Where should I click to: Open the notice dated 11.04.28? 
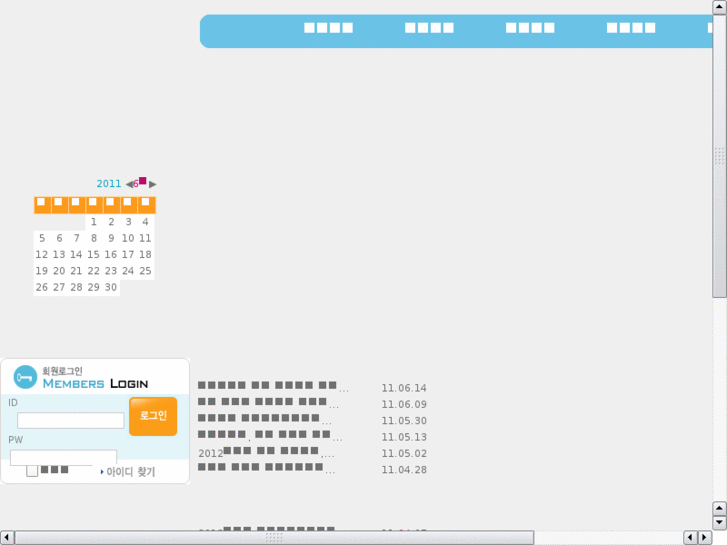[x=266, y=468]
